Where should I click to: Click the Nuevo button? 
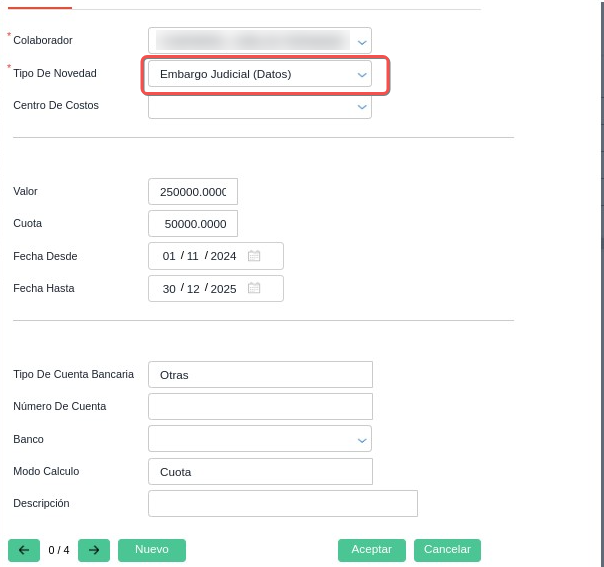(152, 550)
